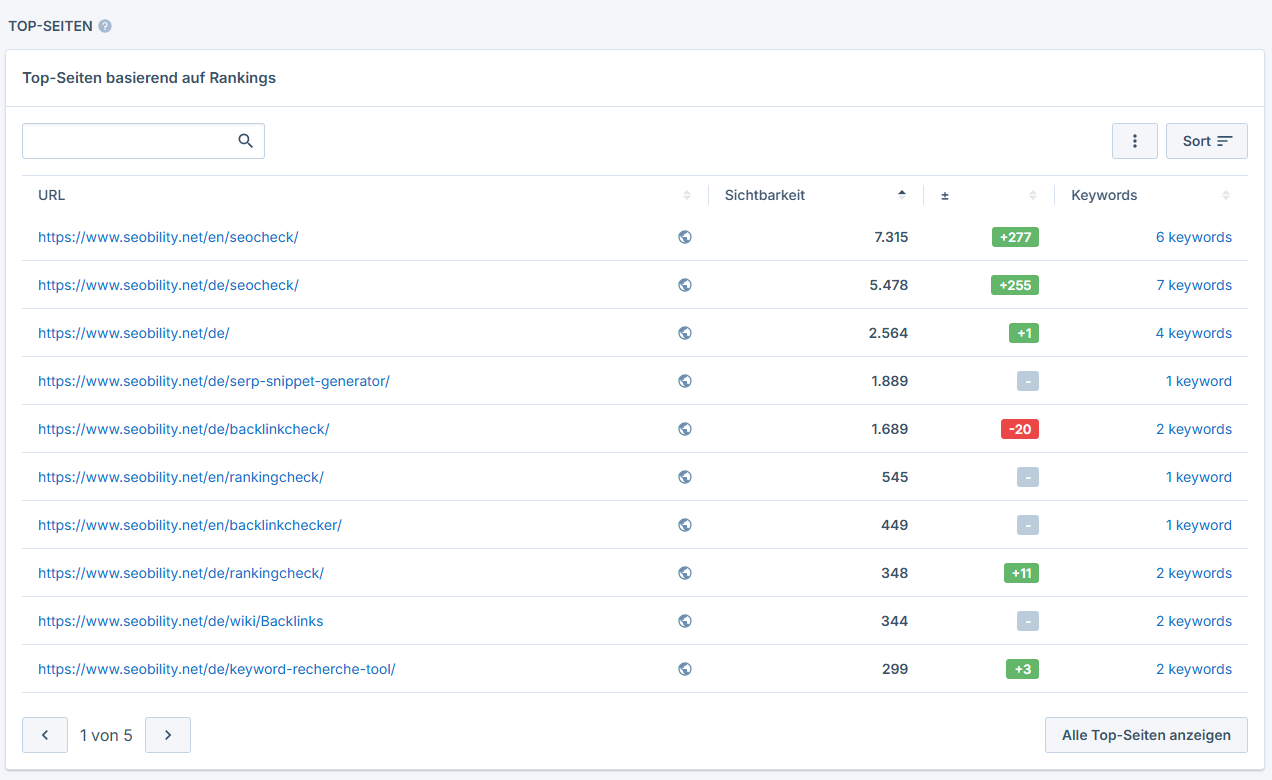Open the keyword-recherche-tool URL link
Viewport: 1272px width, 780px height.
point(217,669)
